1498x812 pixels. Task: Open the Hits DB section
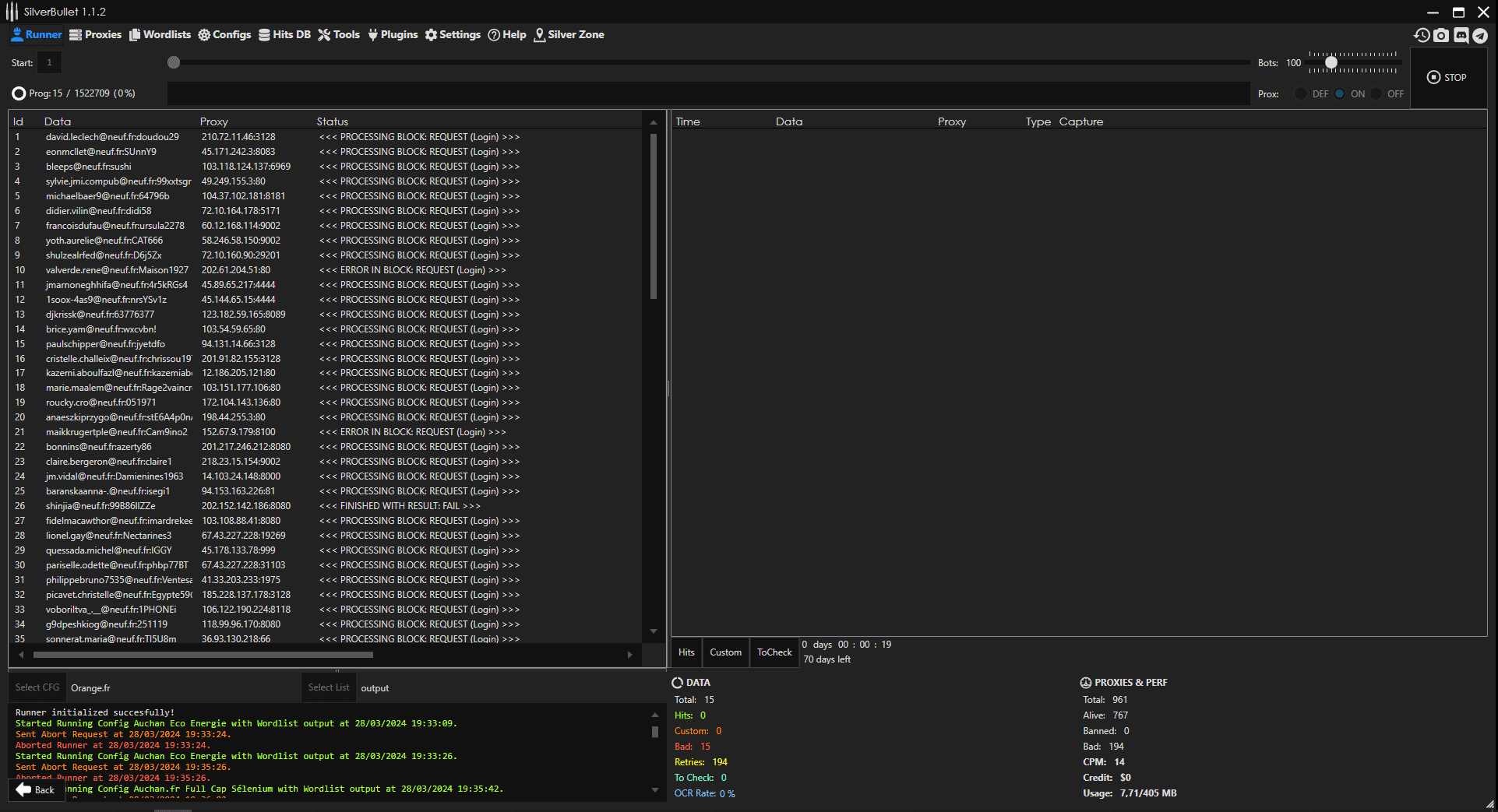[284, 34]
